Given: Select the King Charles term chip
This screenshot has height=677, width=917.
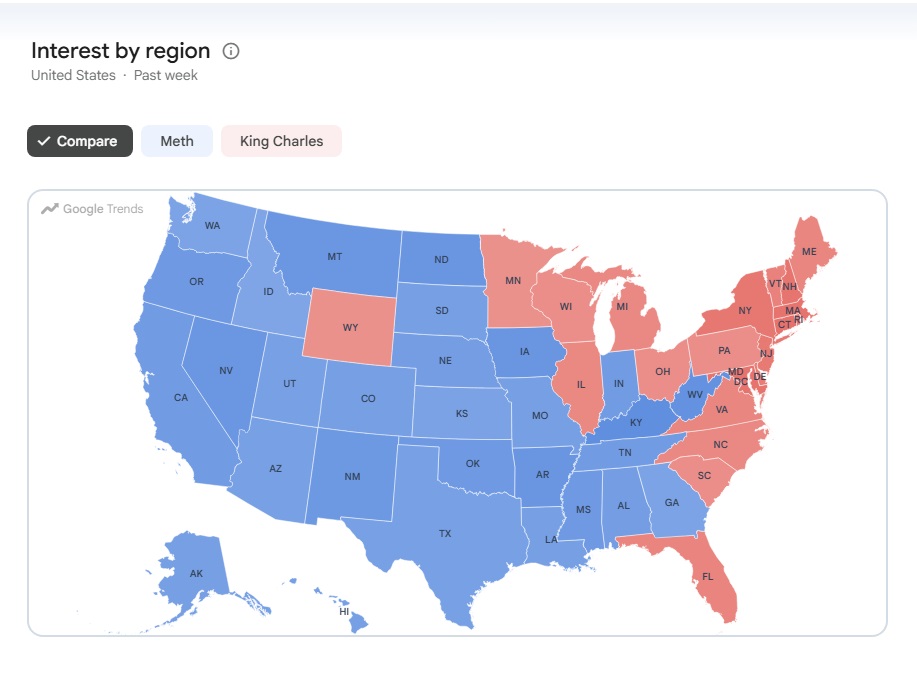Looking at the screenshot, I should coord(281,141).
